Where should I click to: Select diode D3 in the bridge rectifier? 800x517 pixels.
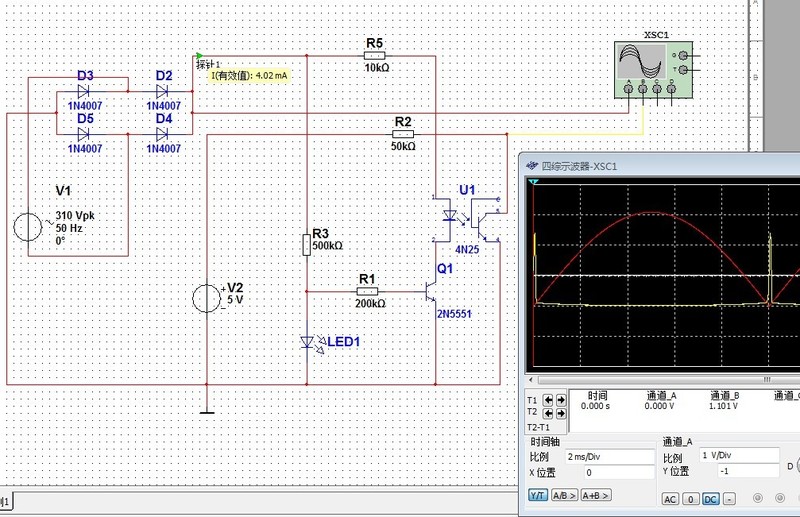(84, 91)
